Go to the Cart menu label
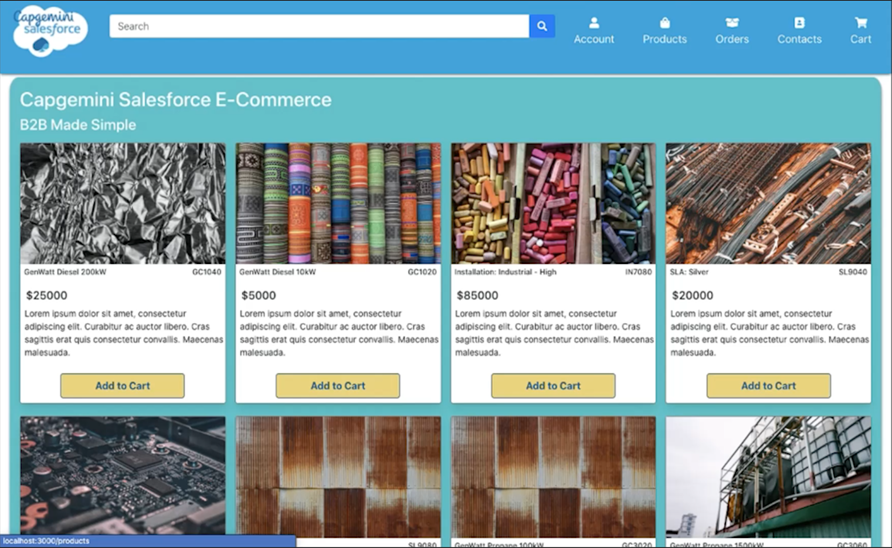 point(861,39)
